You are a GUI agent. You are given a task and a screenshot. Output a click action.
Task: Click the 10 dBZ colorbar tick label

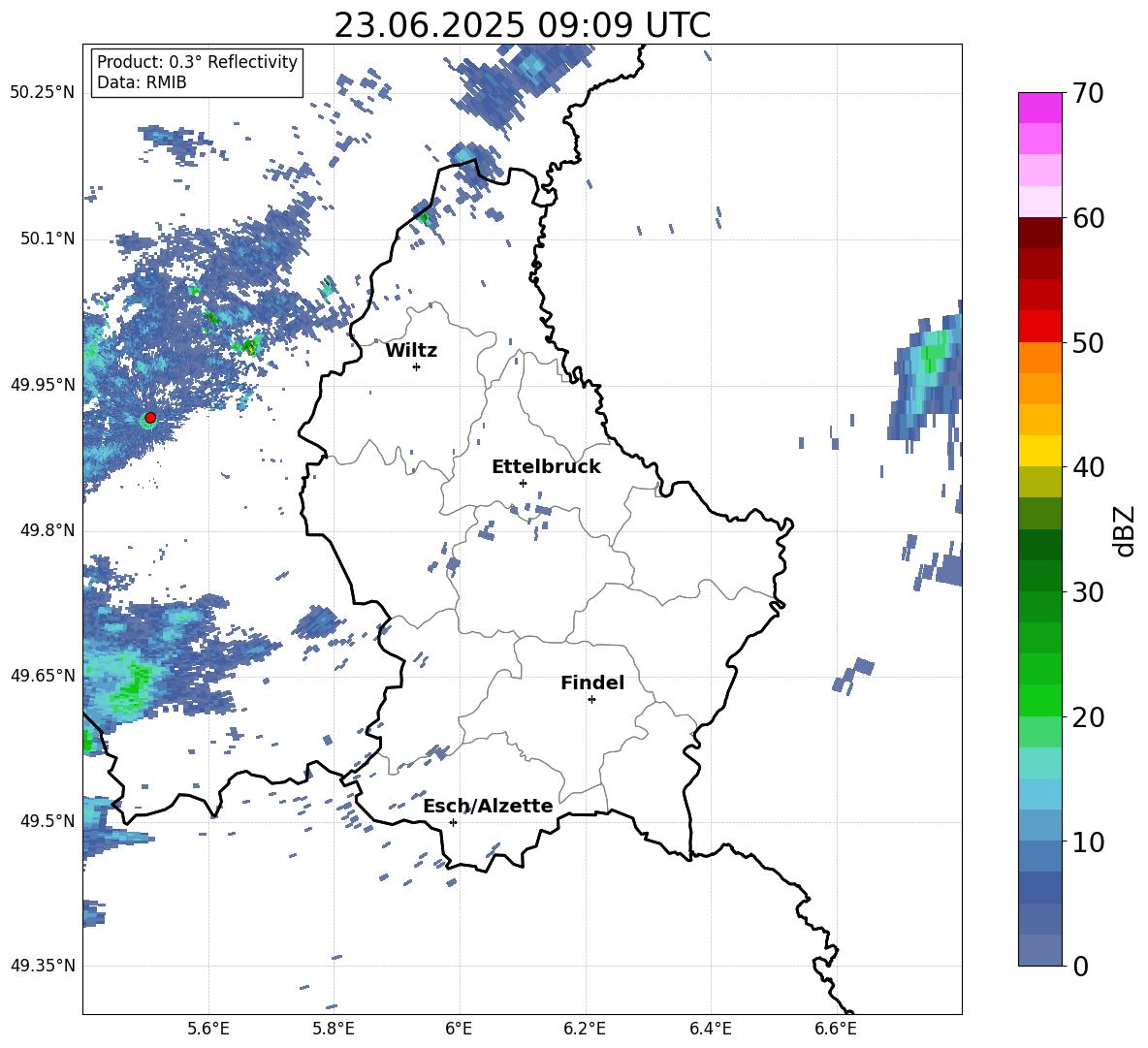(1087, 842)
